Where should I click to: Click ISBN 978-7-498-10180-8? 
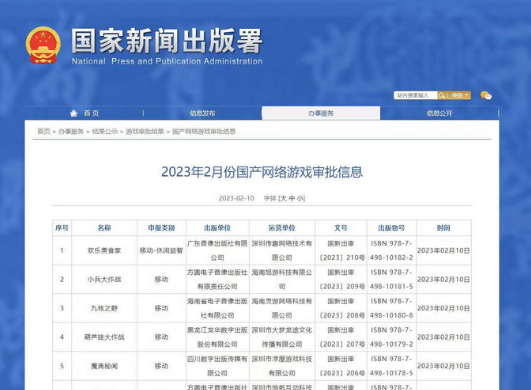391,308
